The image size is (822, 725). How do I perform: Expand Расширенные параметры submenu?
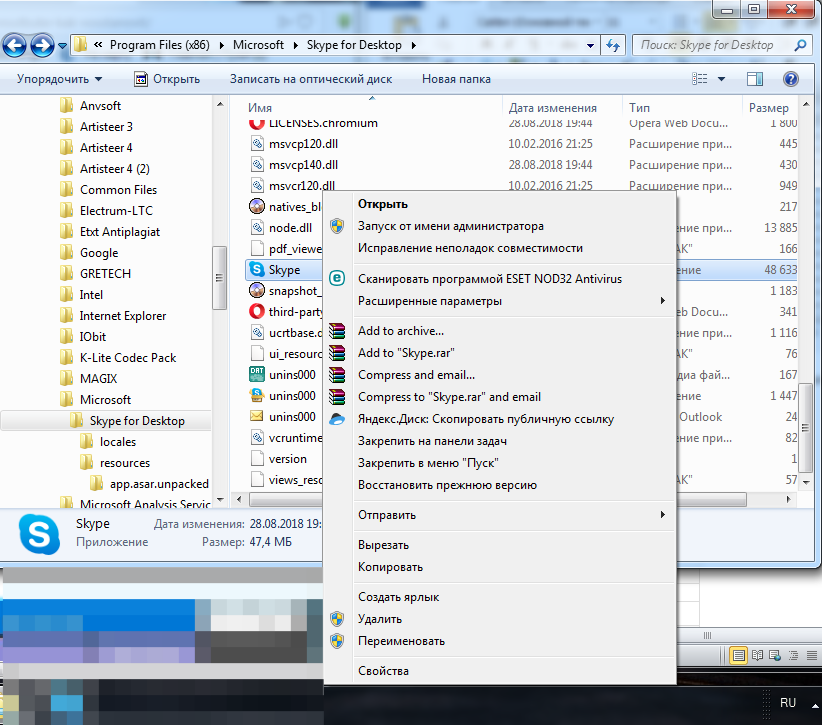[500, 301]
